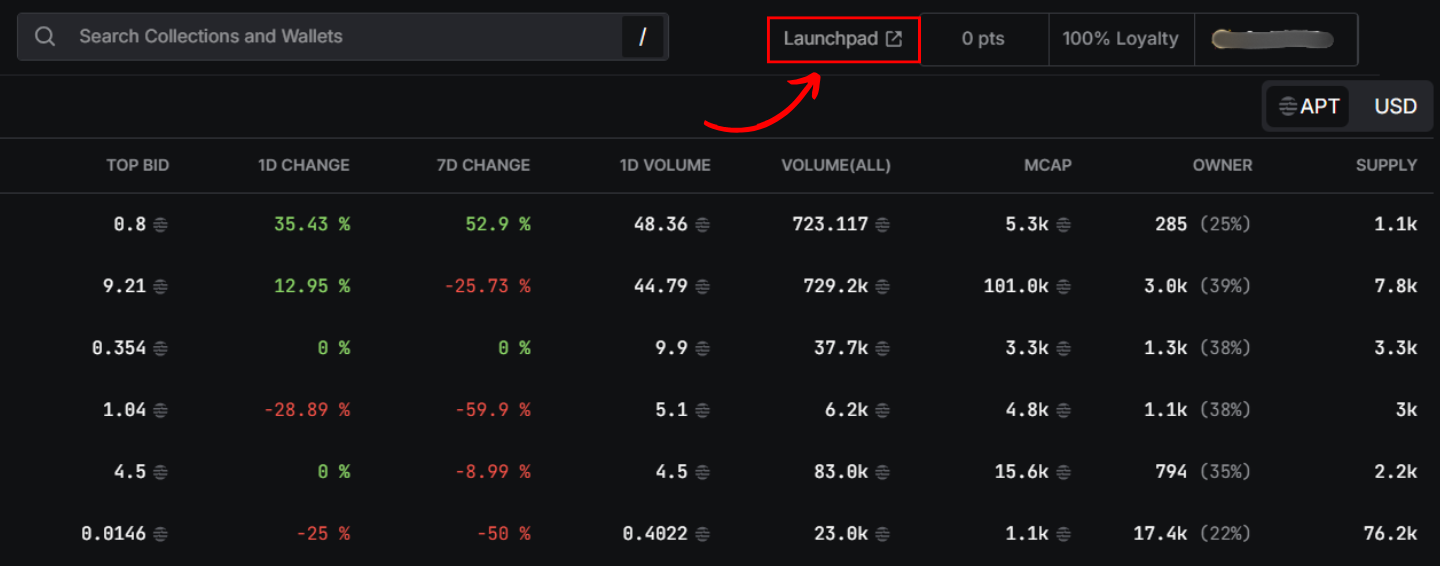This screenshot has width=1440, height=566.
Task: Click the slash shortcut key badge
Action: (642, 37)
